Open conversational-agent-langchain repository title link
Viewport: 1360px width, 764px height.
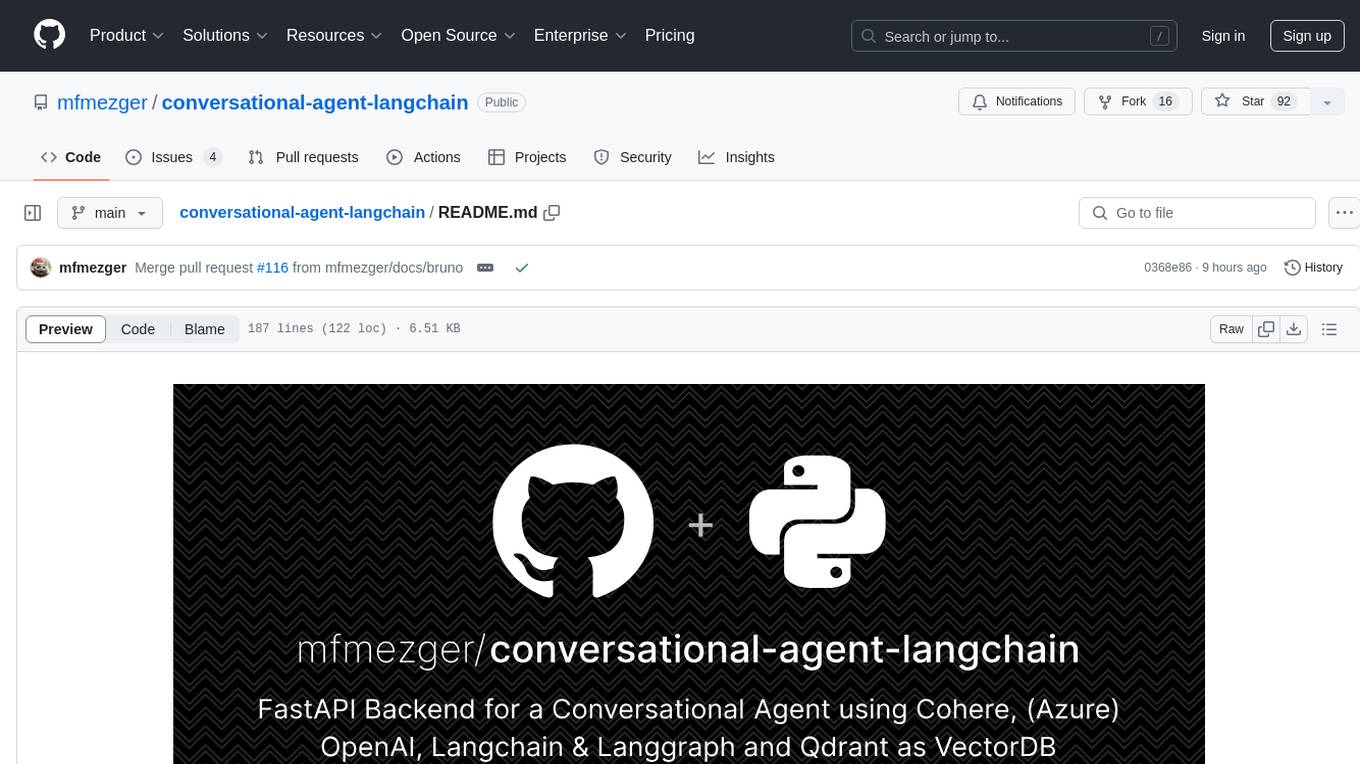(315, 102)
